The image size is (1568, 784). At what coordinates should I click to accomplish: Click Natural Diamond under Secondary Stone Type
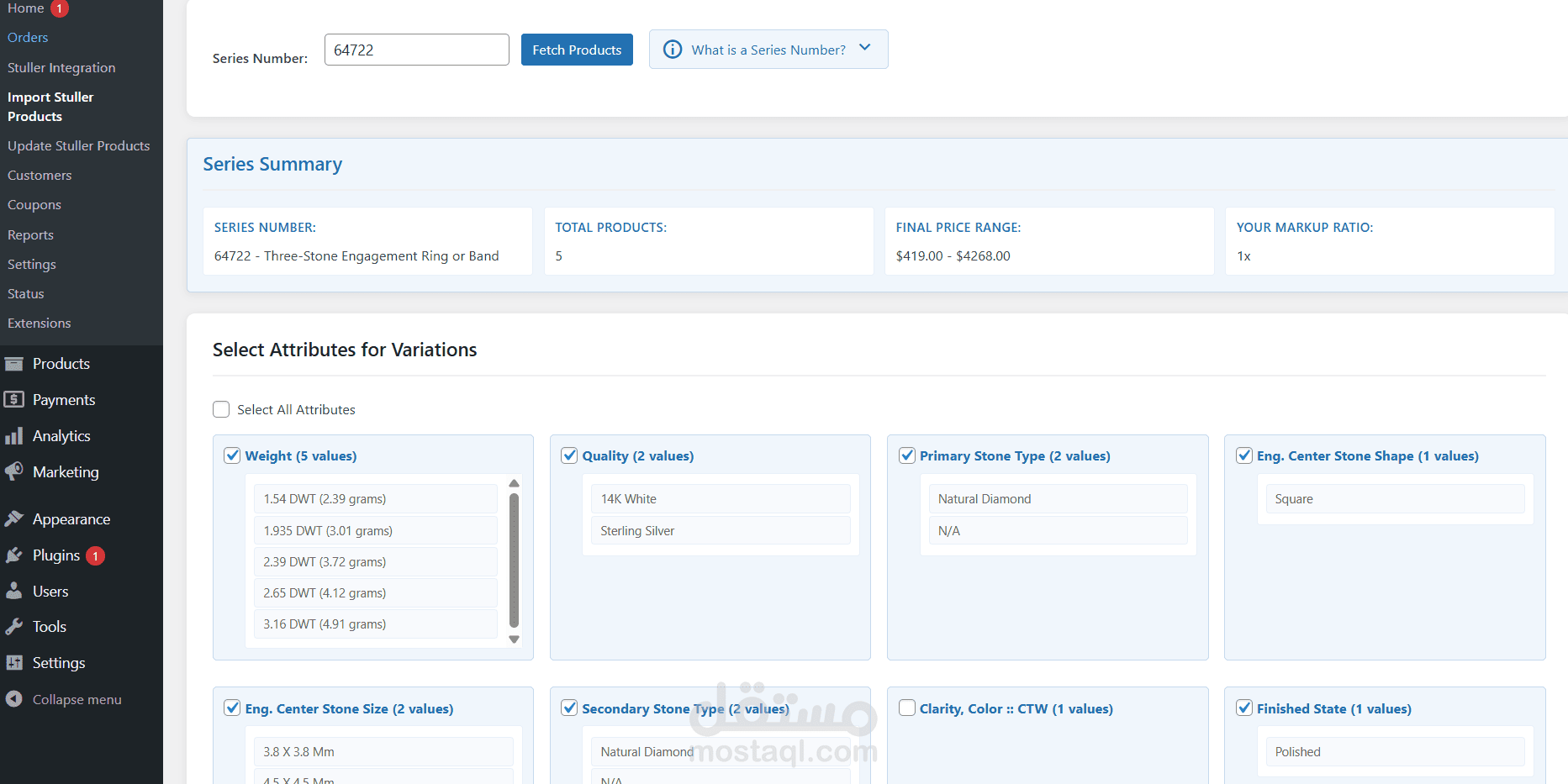pos(721,752)
